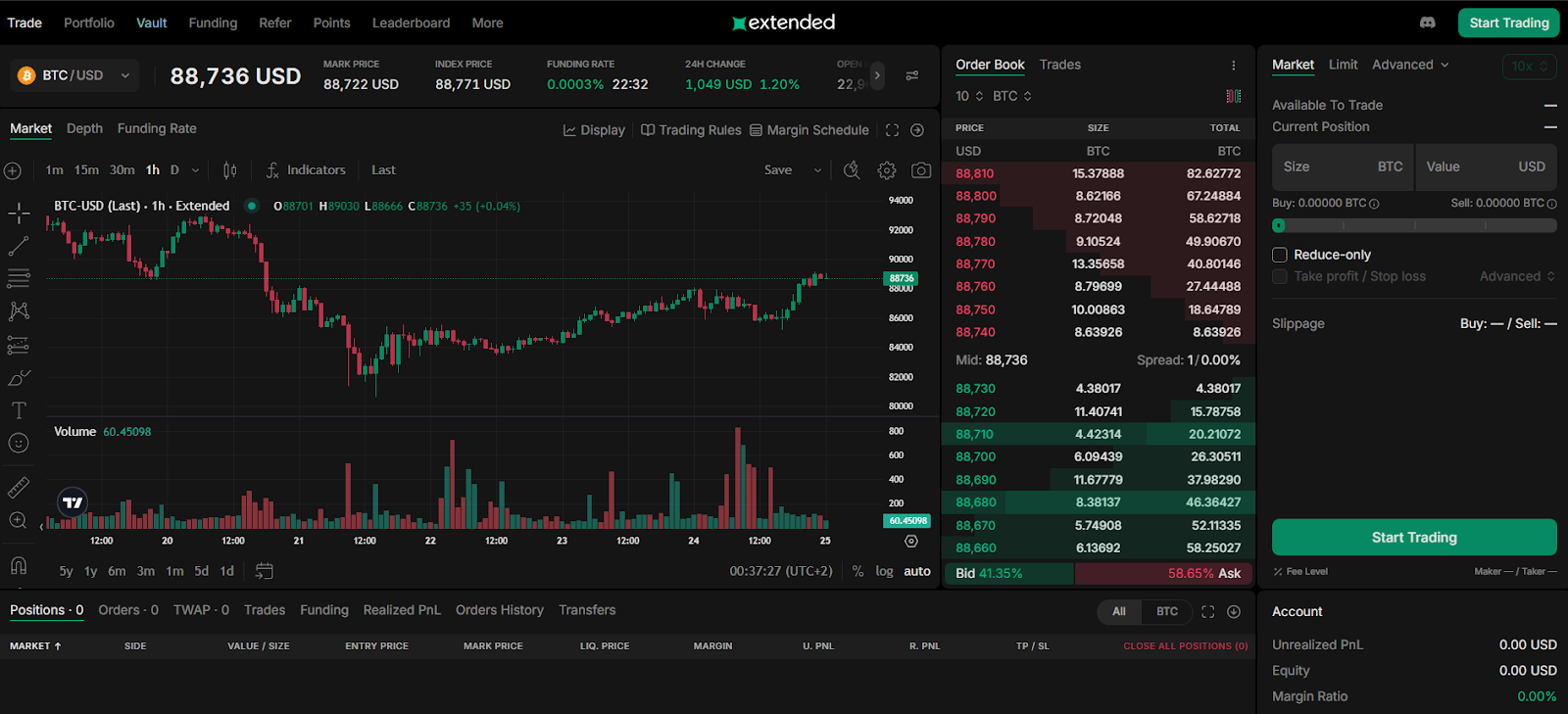Toggle log scale on chart

(884, 571)
